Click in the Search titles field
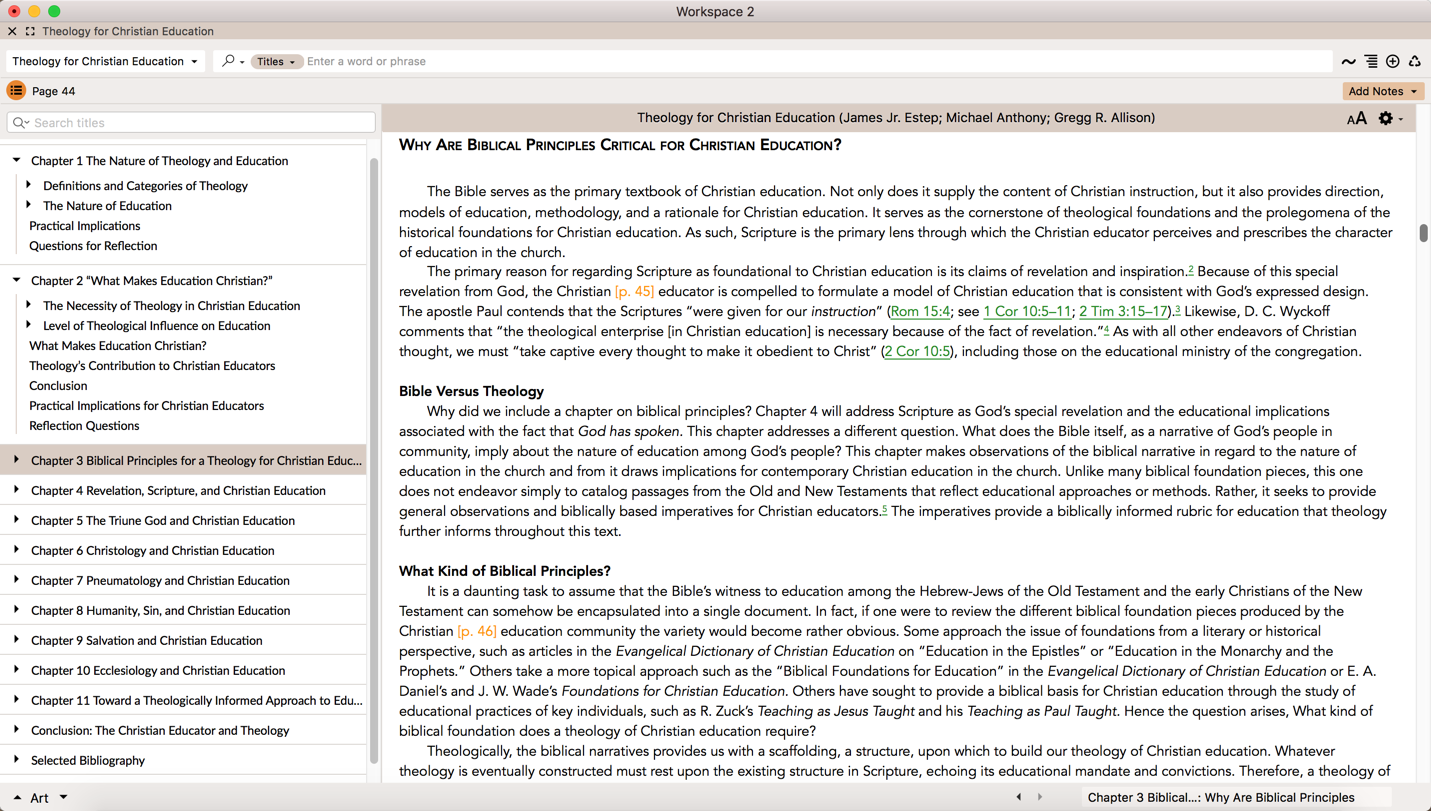1431x811 pixels. 191,123
